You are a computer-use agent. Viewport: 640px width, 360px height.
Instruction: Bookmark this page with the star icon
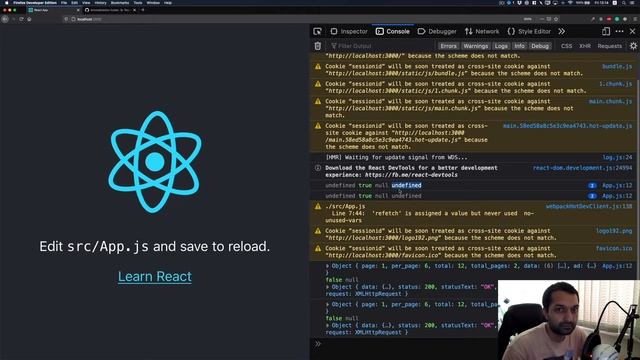[556, 19]
